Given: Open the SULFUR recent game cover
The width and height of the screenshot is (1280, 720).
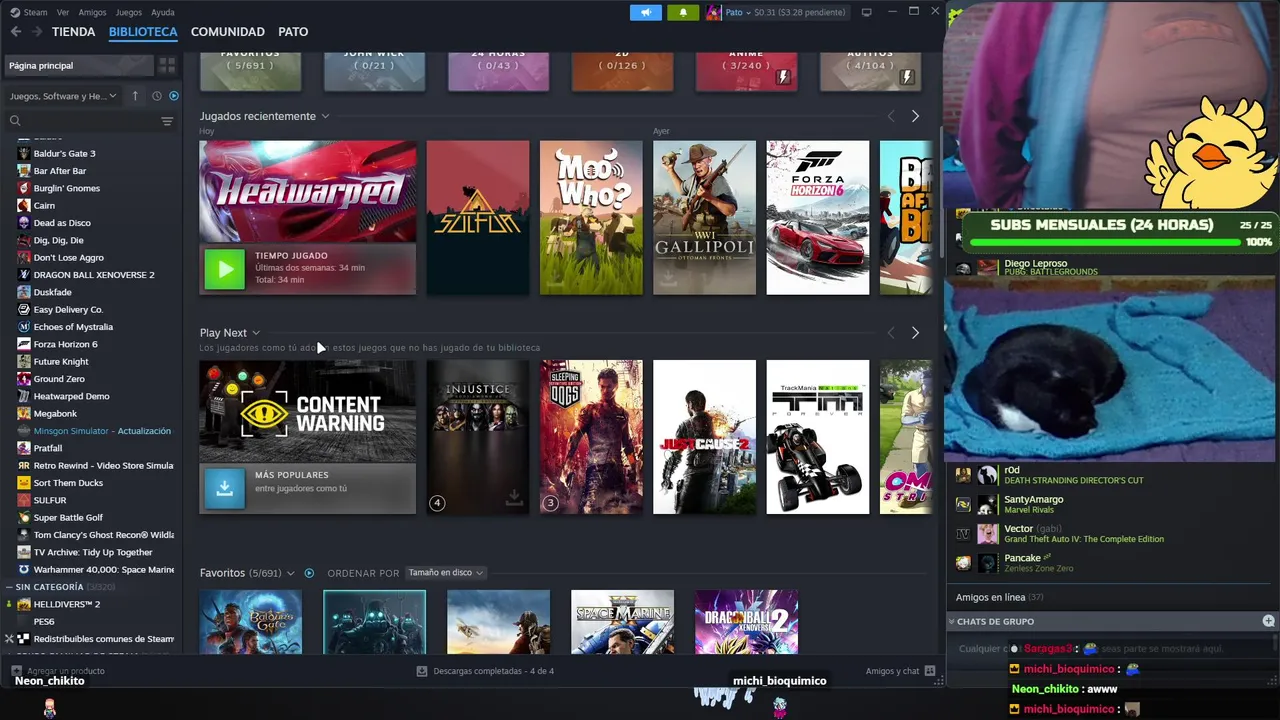Looking at the screenshot, I should (478, 217).
